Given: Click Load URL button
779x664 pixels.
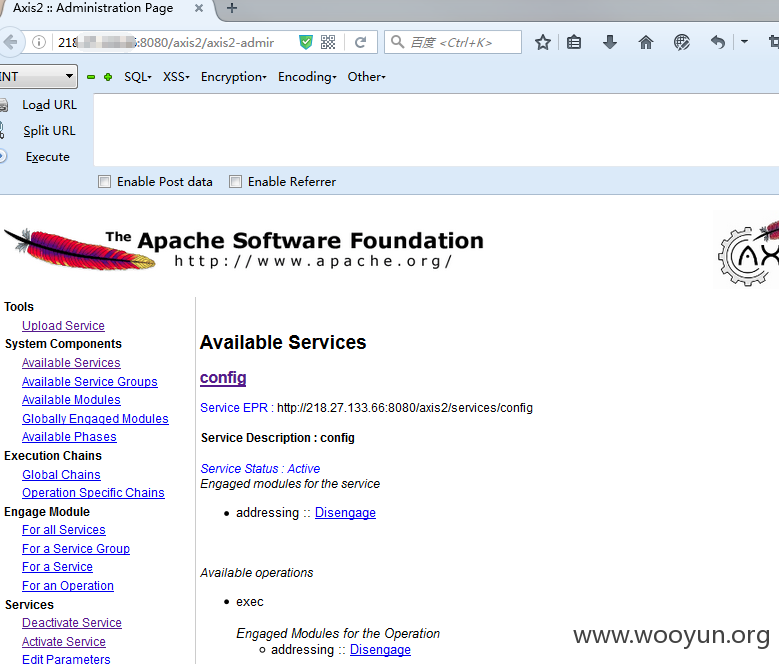Looking at the screenshot, I should point(49,105).
